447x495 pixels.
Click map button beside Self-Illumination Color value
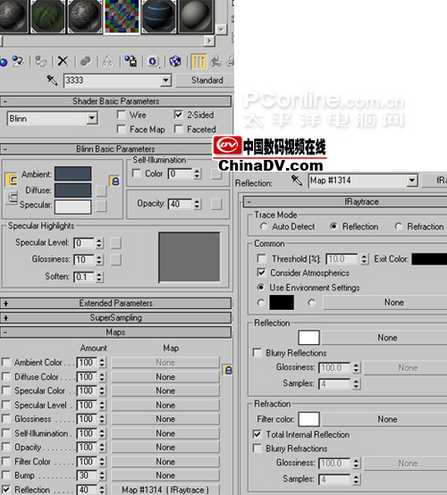coord(217,174)
